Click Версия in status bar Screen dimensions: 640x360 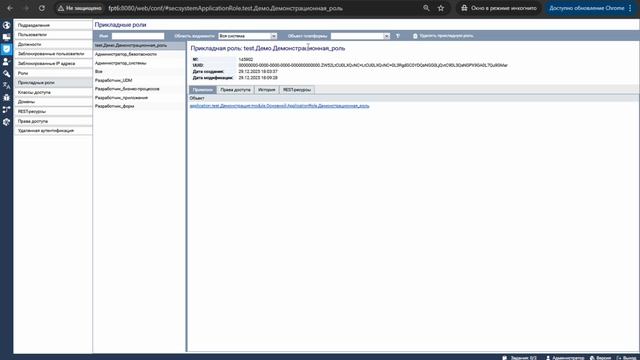pos(600,358)
